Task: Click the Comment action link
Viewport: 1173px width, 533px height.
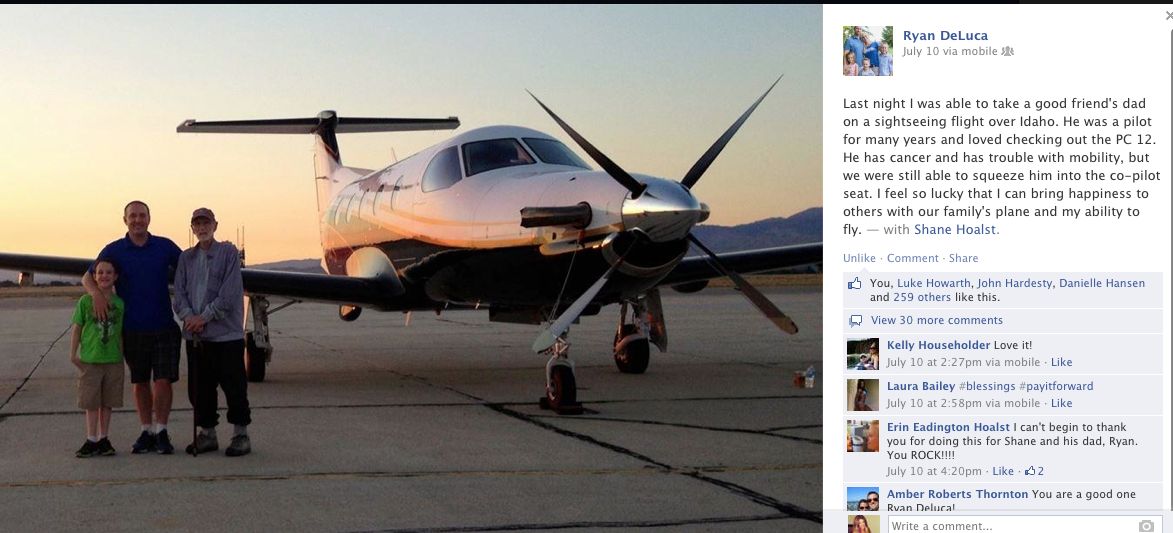Action: [913, 258]
